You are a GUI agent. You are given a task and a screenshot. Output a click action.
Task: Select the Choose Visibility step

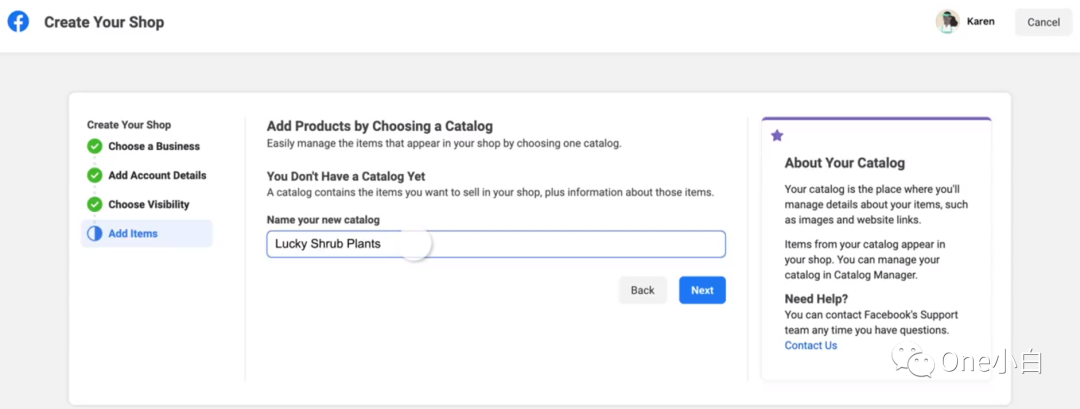coord(149,204)
